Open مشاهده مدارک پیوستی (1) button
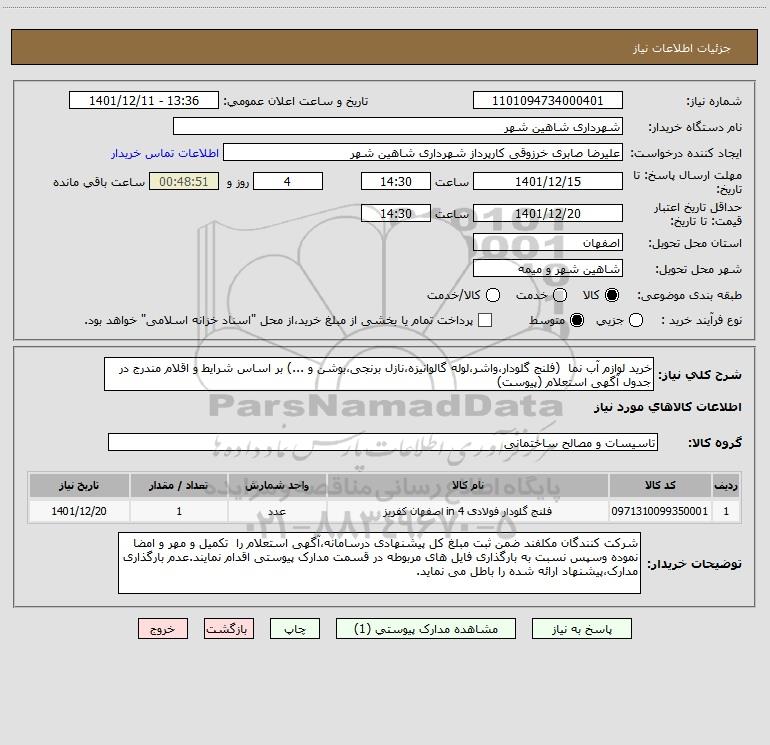Image resolution: width=770 pixels, height=745 pixels. (x=426, y=629)
